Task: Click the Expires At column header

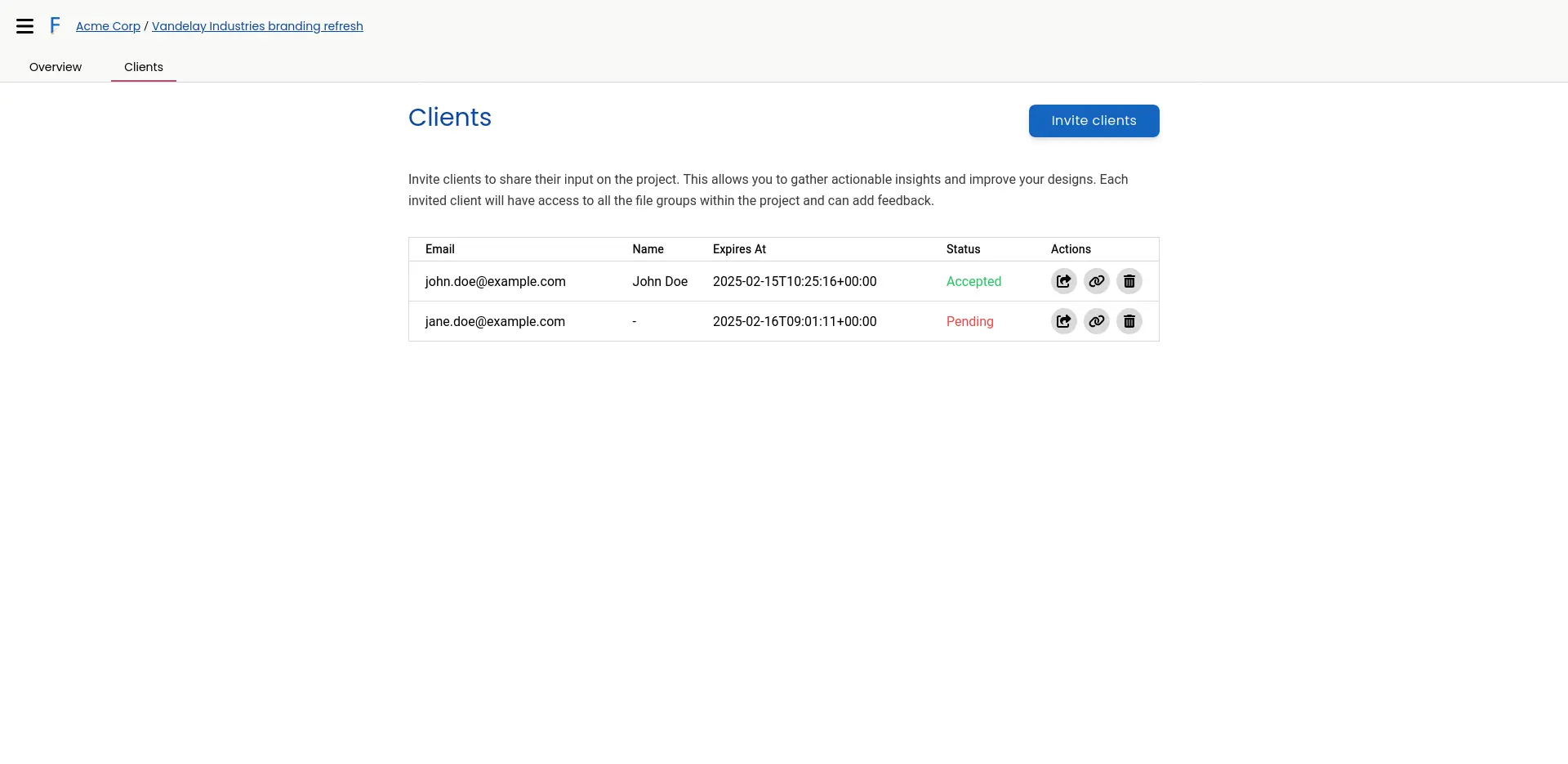Action: (739, 249)
